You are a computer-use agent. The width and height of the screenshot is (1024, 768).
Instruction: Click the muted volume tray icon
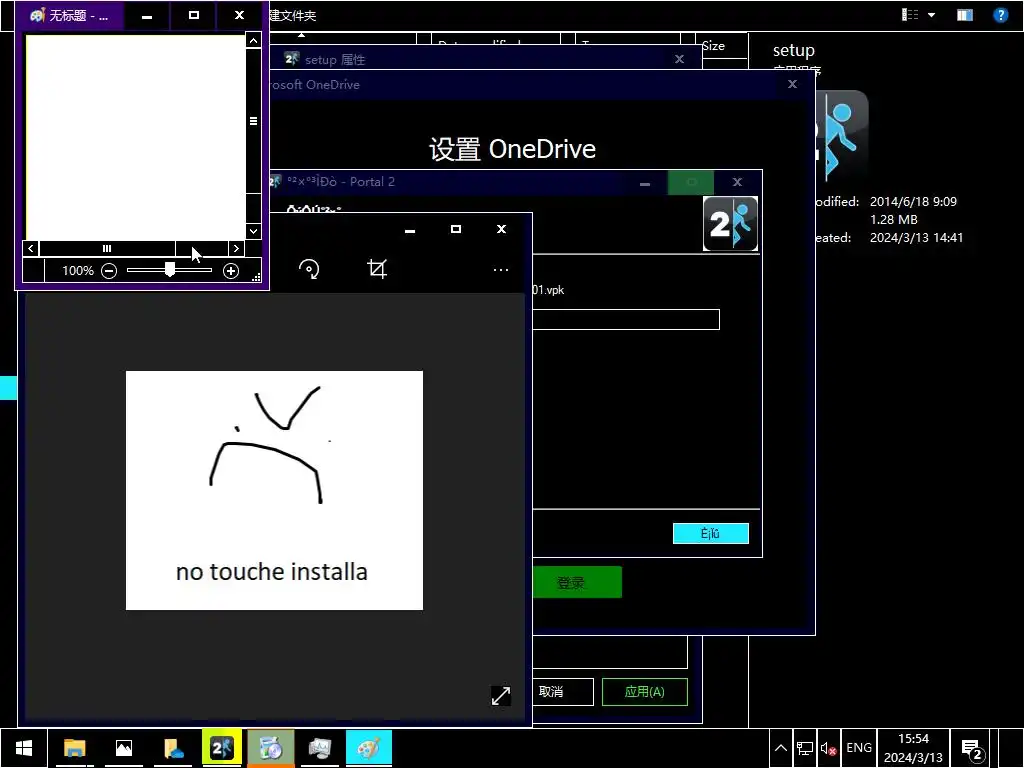point(828,748)
